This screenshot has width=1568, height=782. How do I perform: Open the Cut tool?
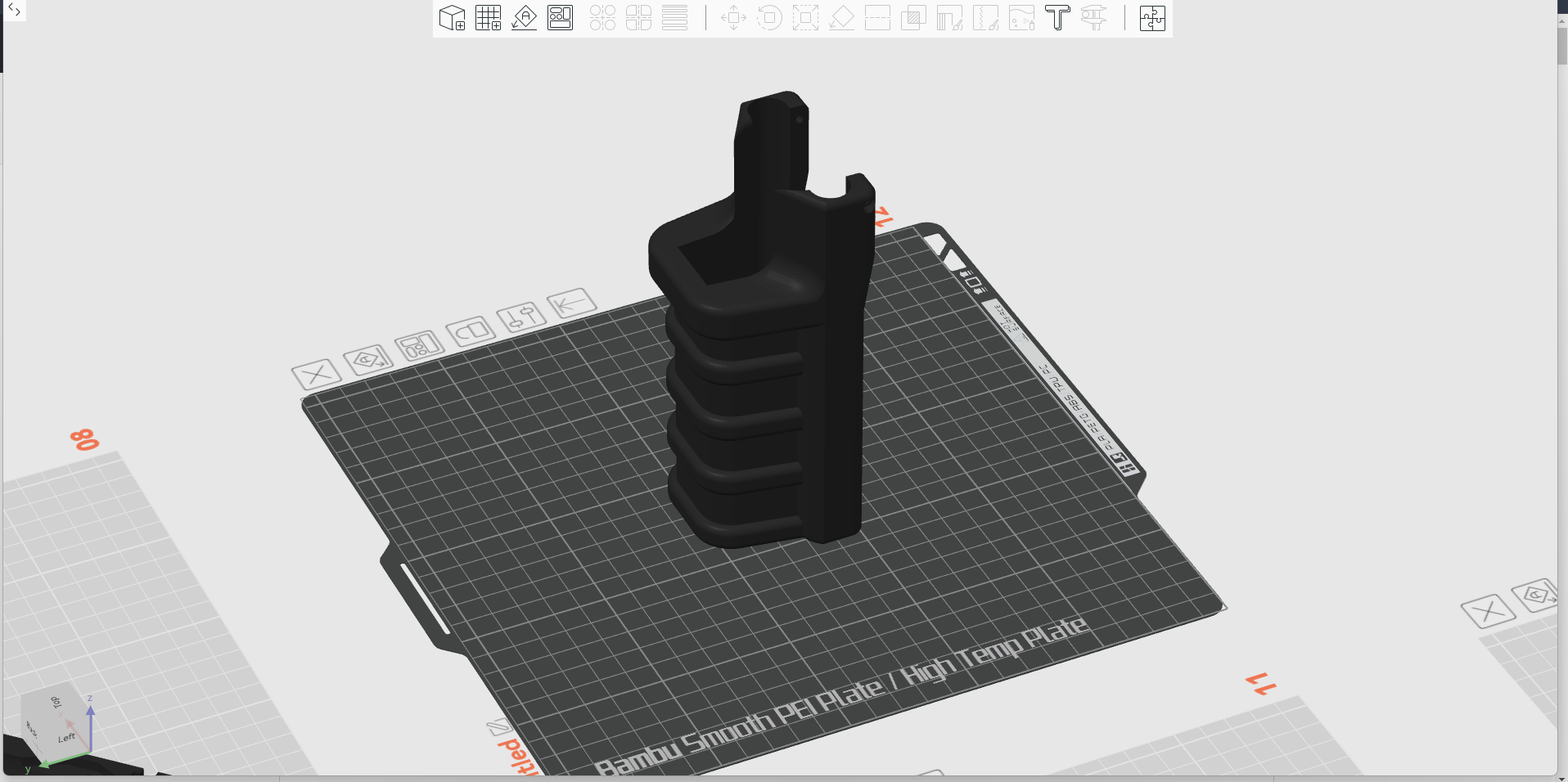[x=877, y=18]
